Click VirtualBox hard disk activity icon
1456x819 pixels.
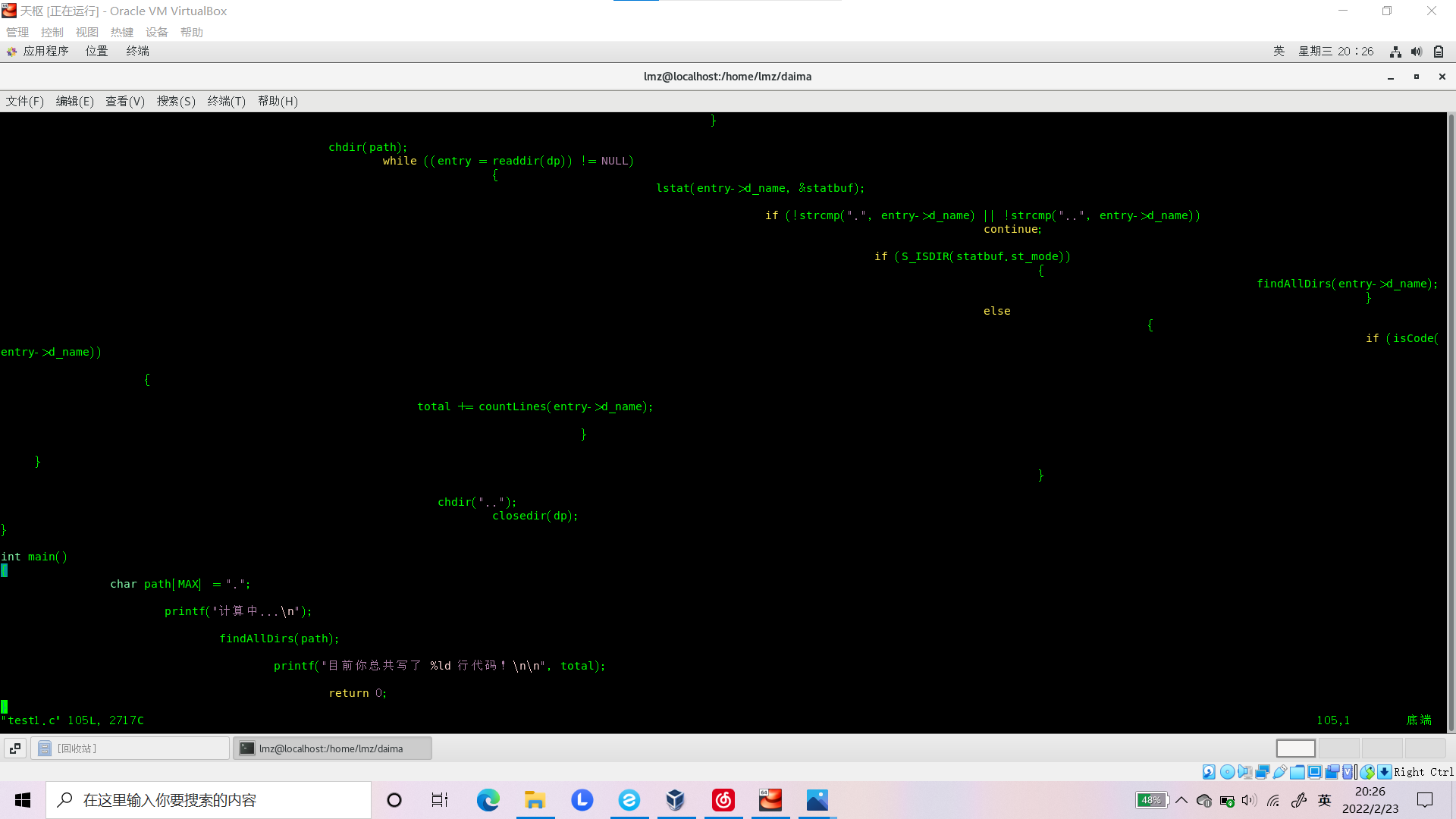click(1209, 772)
